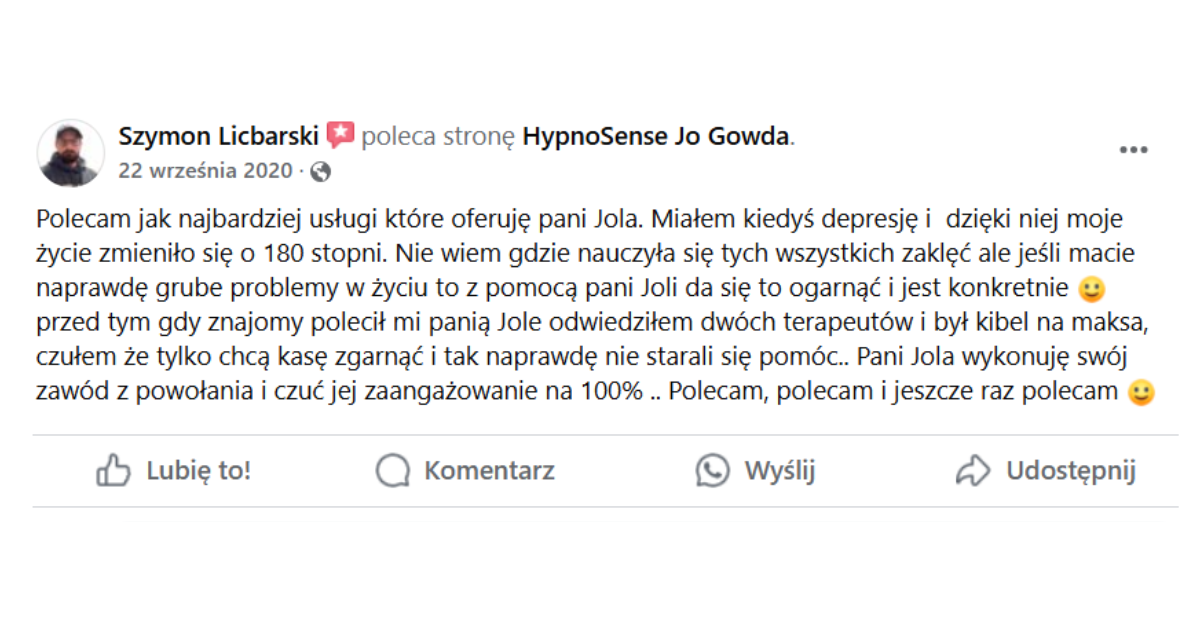Open the Szymon Licbarski profile name link

pyautogui.click(x=218, y=136)
